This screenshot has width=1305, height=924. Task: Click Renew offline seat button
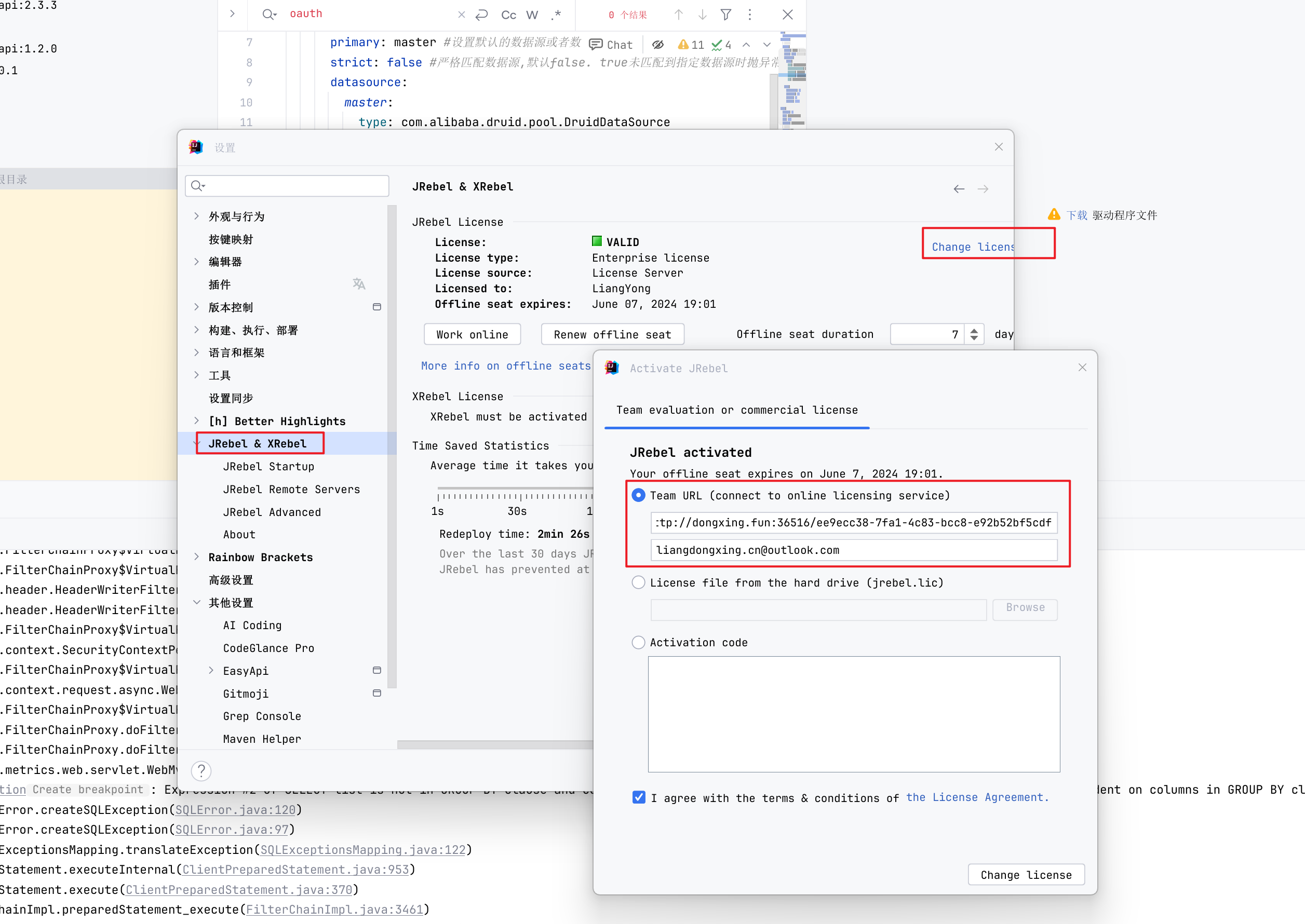click(x=612, y=334)
